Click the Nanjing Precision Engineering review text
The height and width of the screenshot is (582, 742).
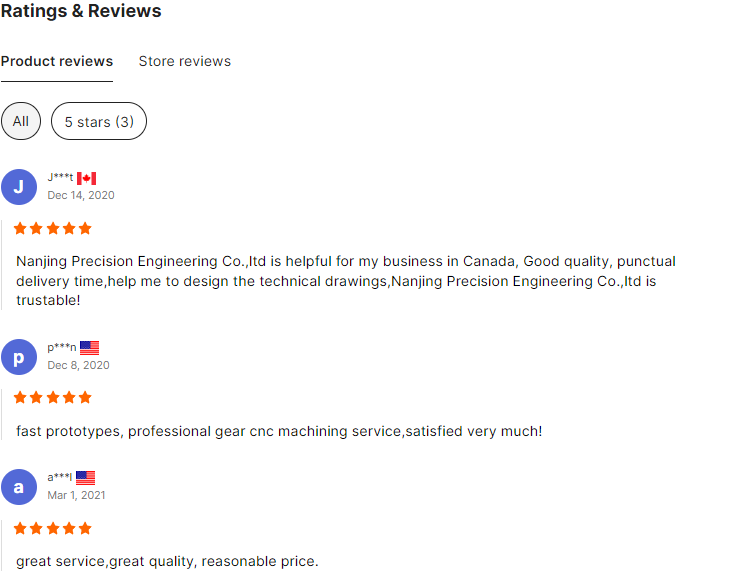tap(345, 281)
